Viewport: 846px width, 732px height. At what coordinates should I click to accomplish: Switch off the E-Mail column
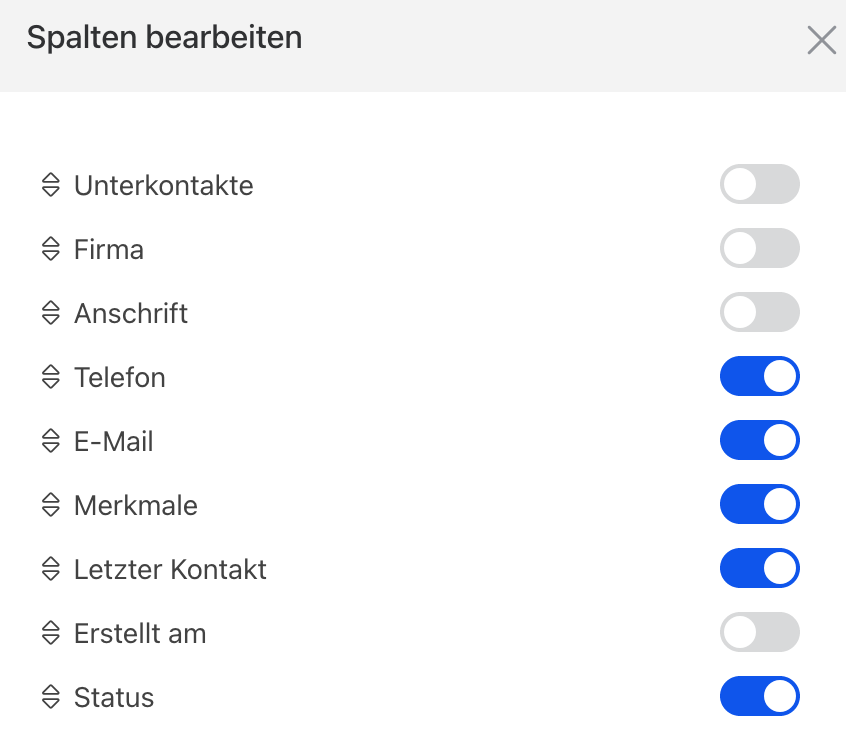point(759,441)
